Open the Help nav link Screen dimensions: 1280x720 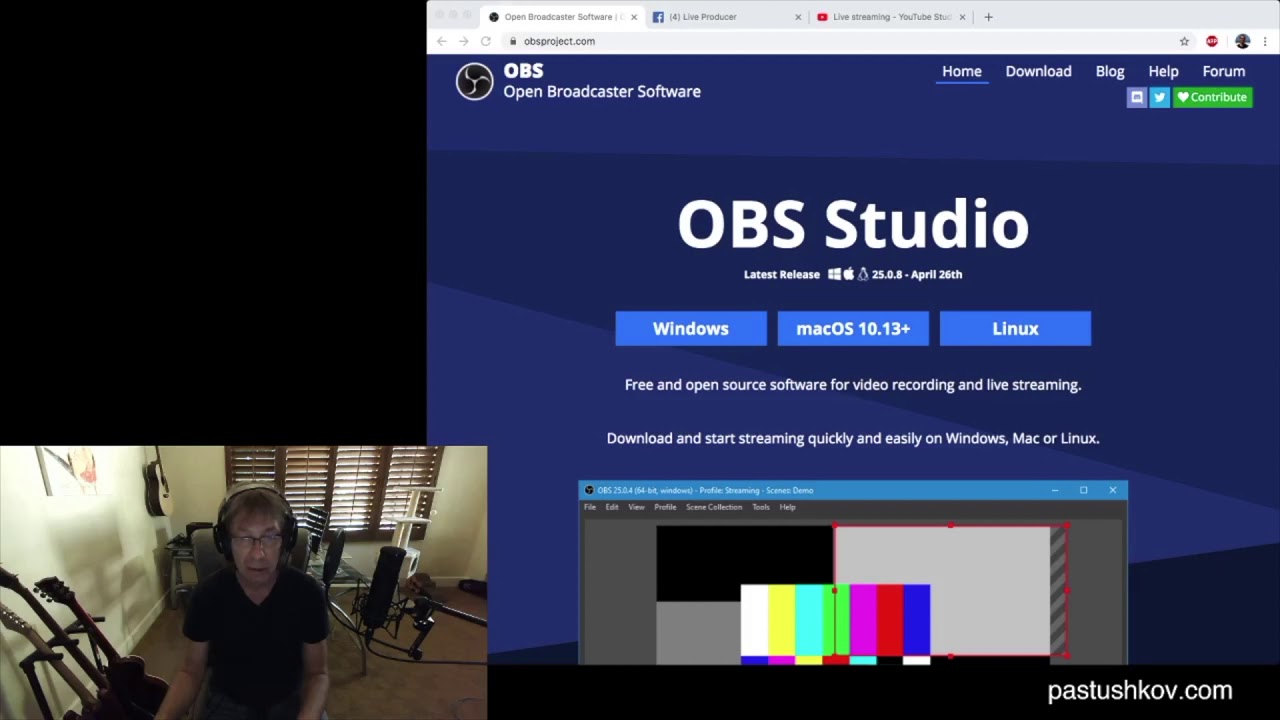[x=1163, y=71]
